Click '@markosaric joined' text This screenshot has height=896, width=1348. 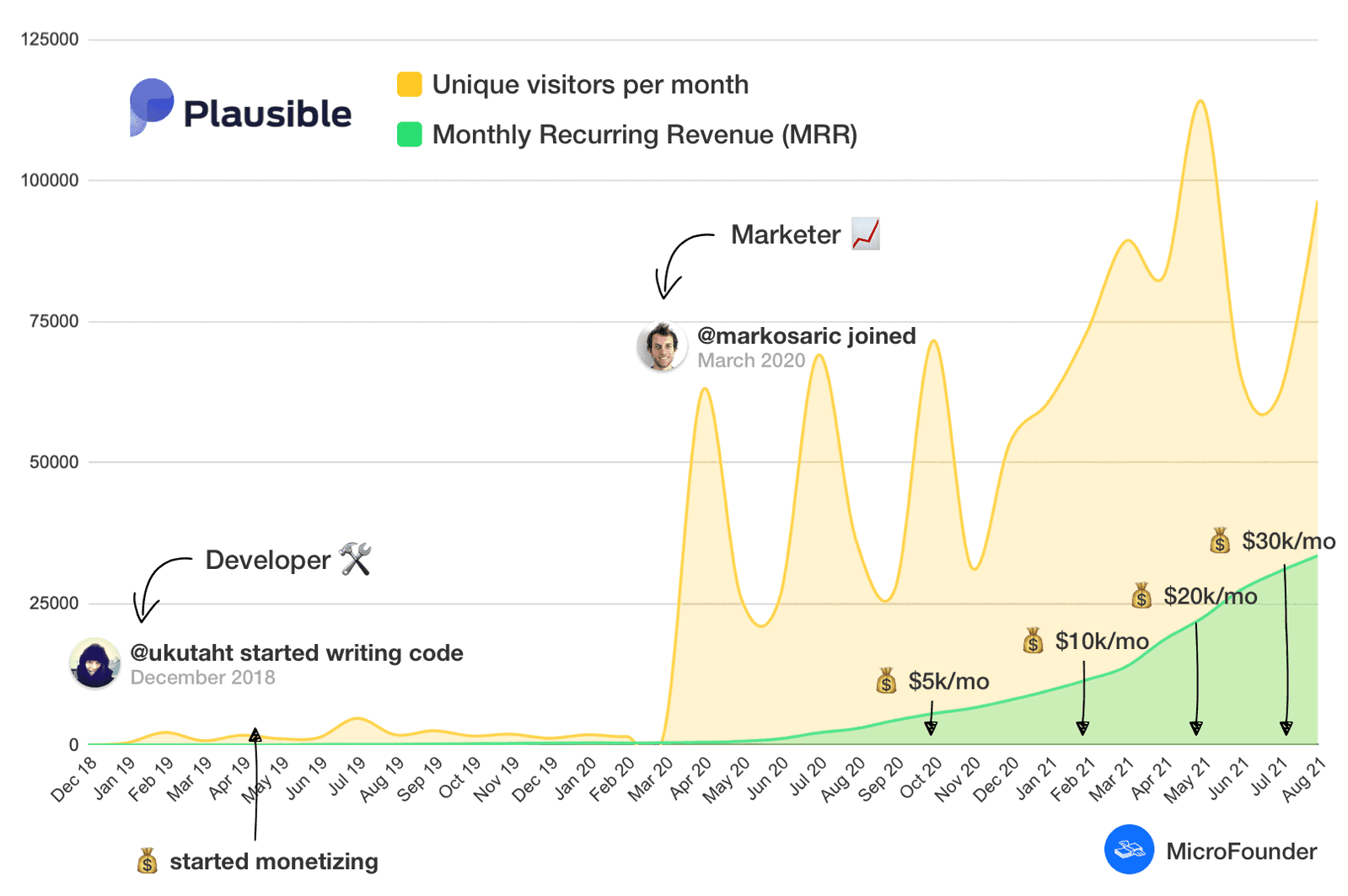806,335
